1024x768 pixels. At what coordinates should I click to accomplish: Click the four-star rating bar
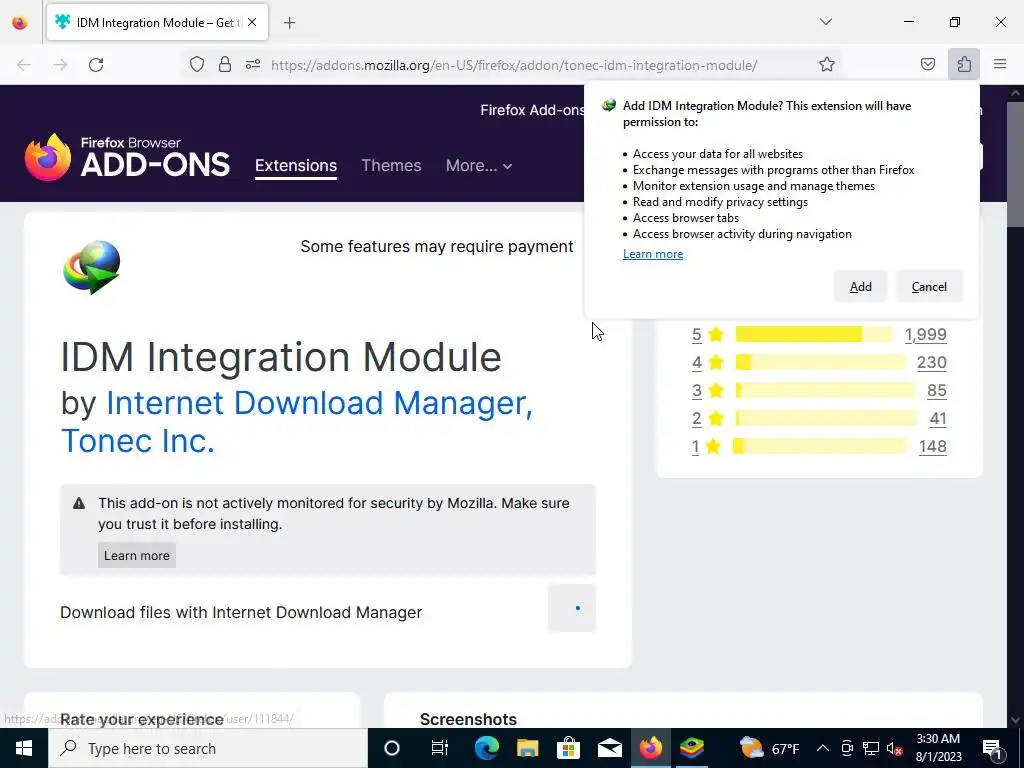(x=820, y=362)
